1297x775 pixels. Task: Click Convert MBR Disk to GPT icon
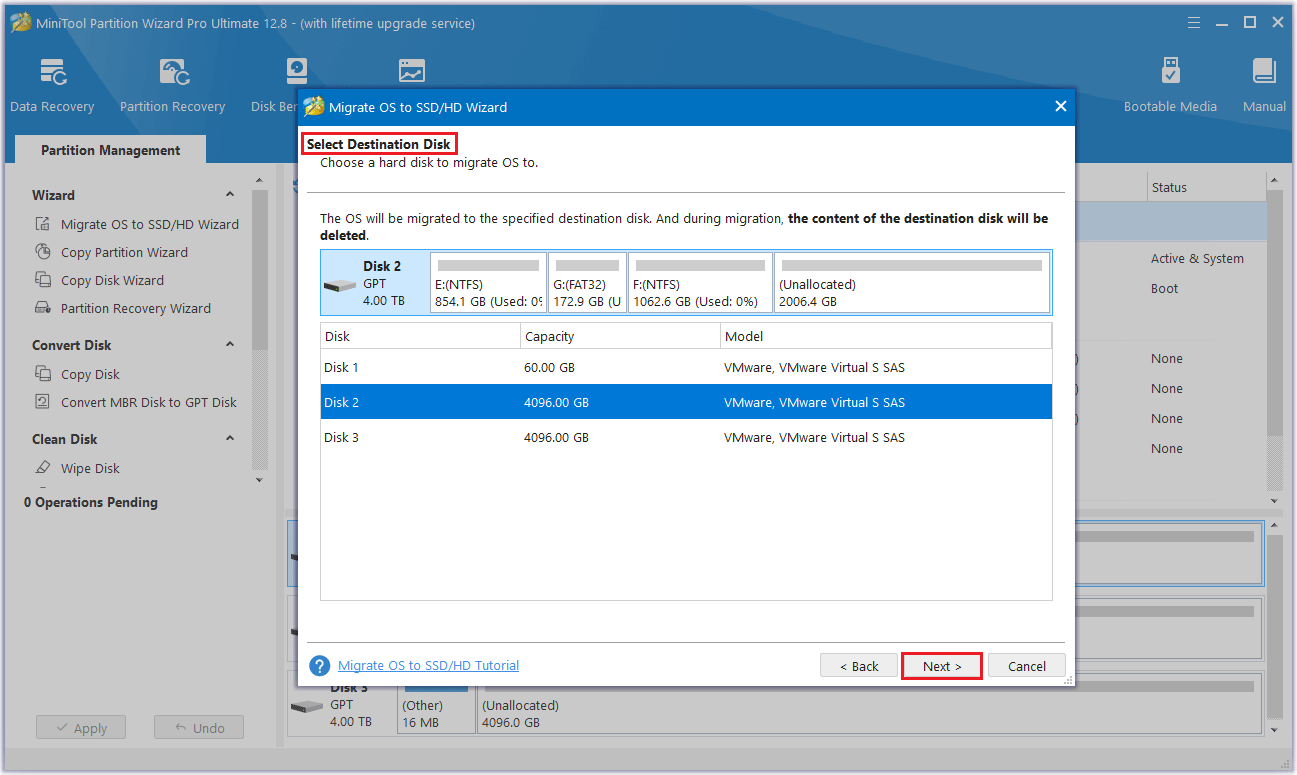43,402
